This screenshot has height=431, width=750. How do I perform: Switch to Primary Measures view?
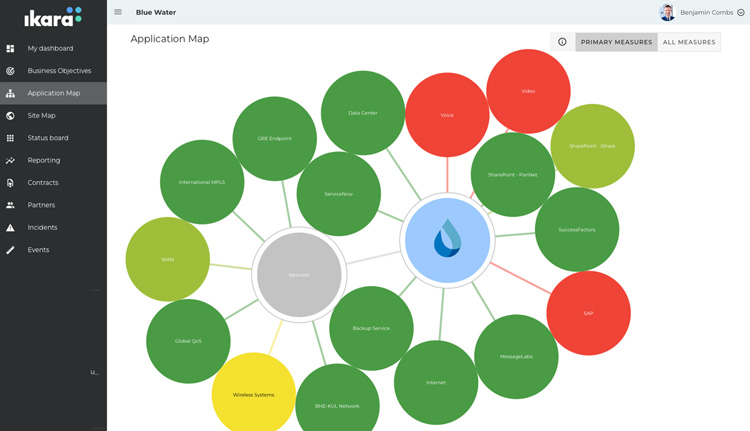pos(617,42)
